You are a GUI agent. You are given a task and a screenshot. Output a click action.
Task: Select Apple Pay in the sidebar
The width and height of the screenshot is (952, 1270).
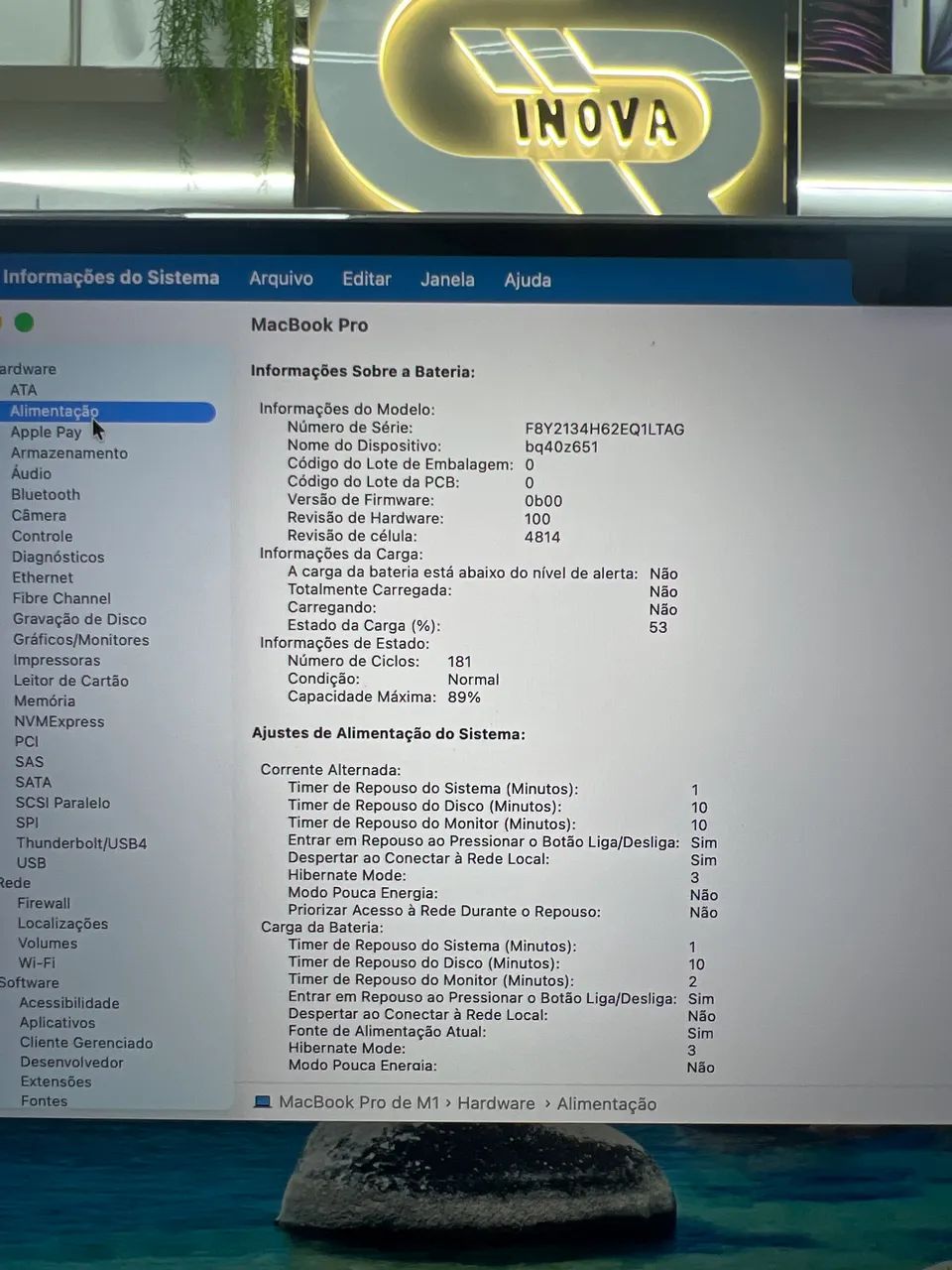click(46, 432)
